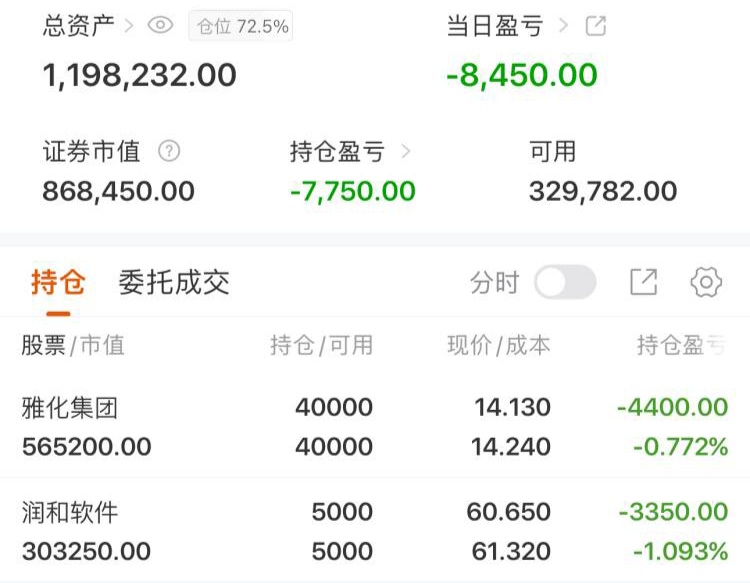Expand 当日盈亏 chevron arrow

[563, 25]
